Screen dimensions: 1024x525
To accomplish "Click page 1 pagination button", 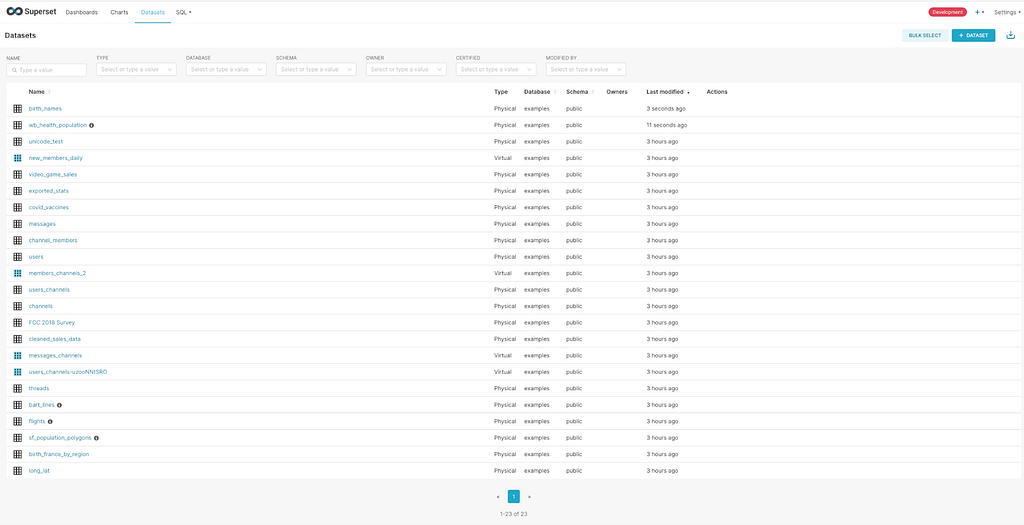I will 514,497.
